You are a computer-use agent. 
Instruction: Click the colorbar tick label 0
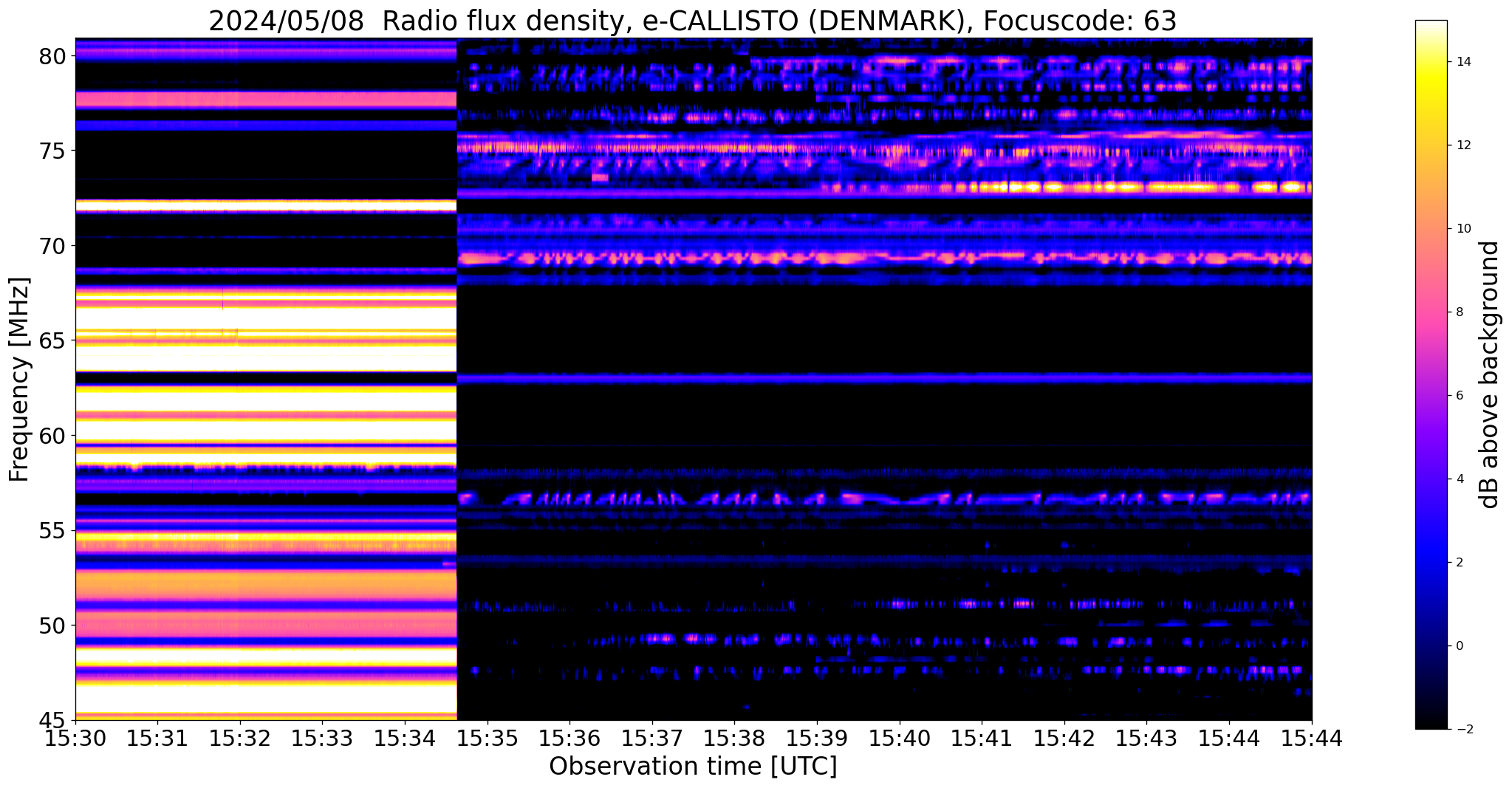[1459, 645]
